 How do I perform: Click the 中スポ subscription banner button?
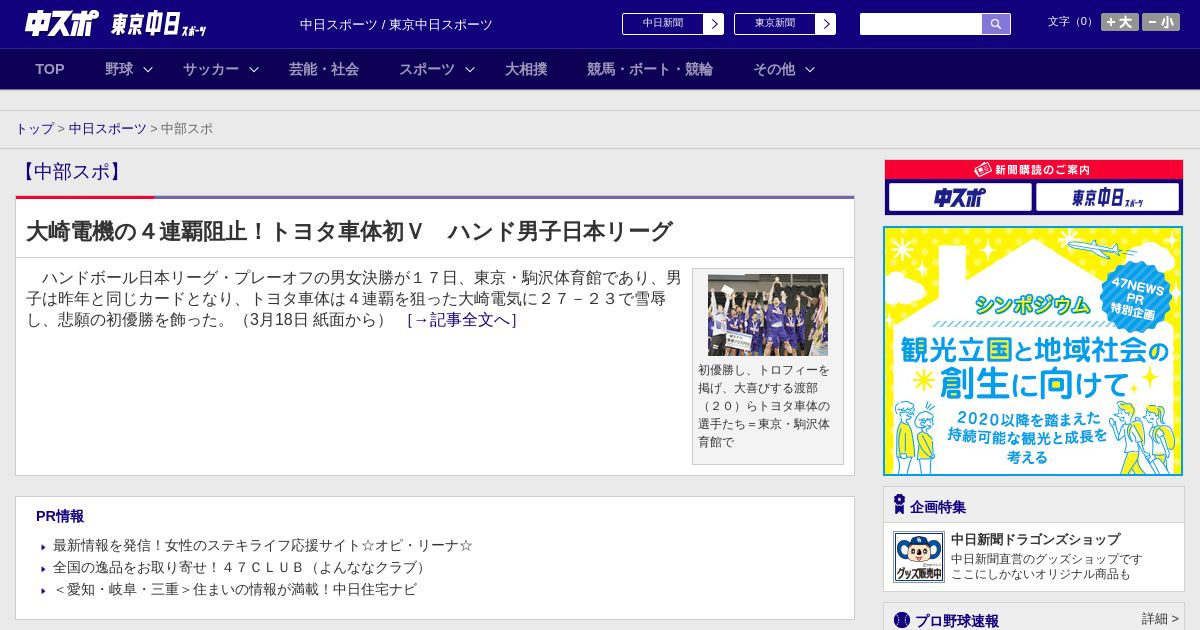960,197
